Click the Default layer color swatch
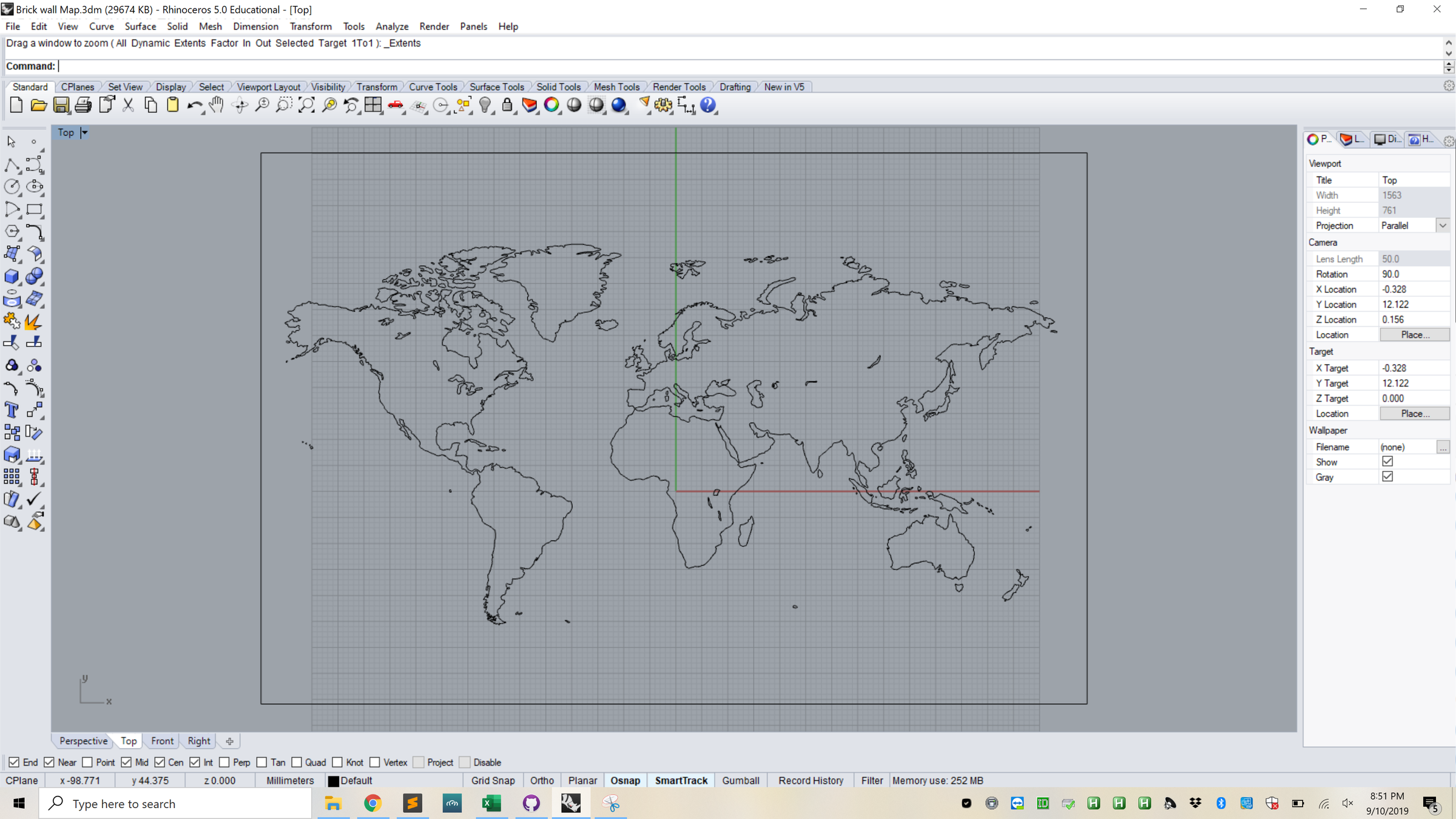 pyautogui.click(x=334, y=781)
